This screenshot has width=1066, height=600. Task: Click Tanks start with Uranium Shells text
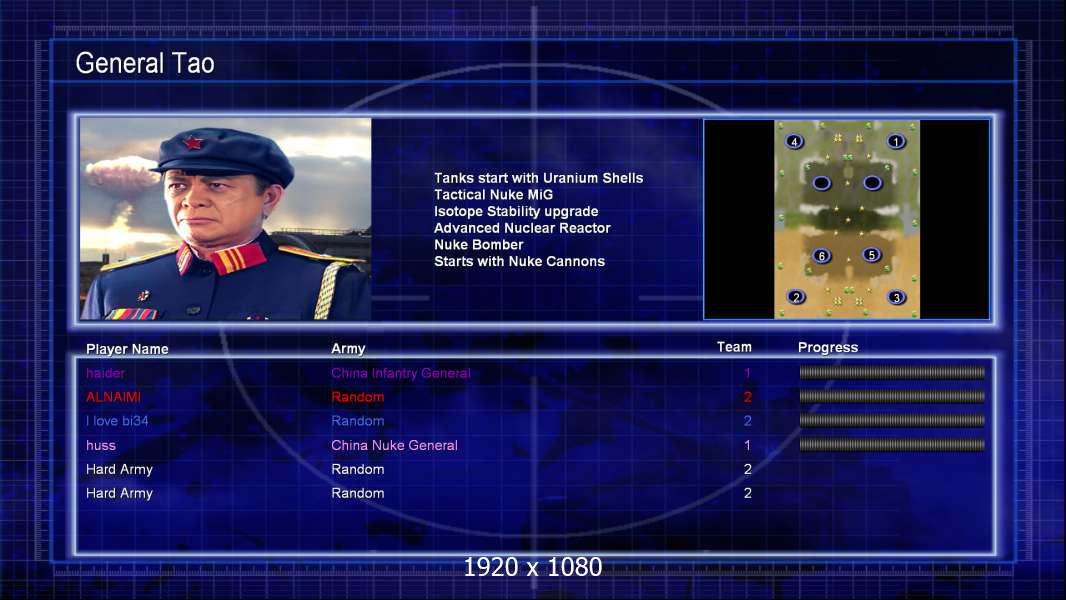(538, 178)
